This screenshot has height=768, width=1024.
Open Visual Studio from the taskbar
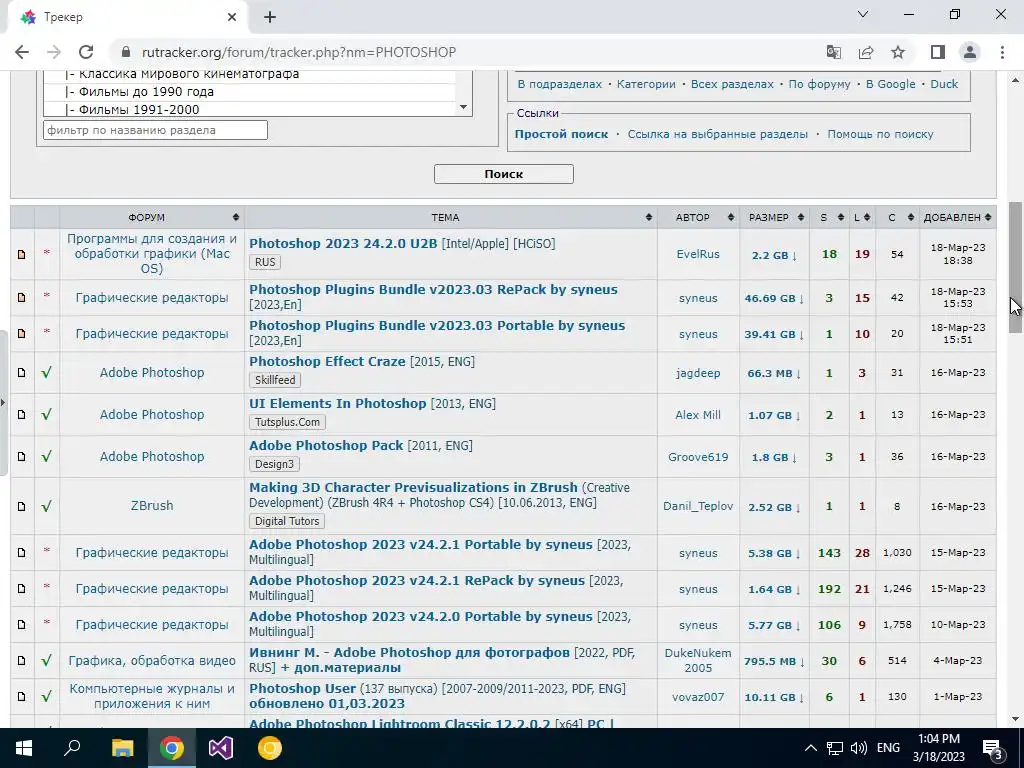pos(221,748)
